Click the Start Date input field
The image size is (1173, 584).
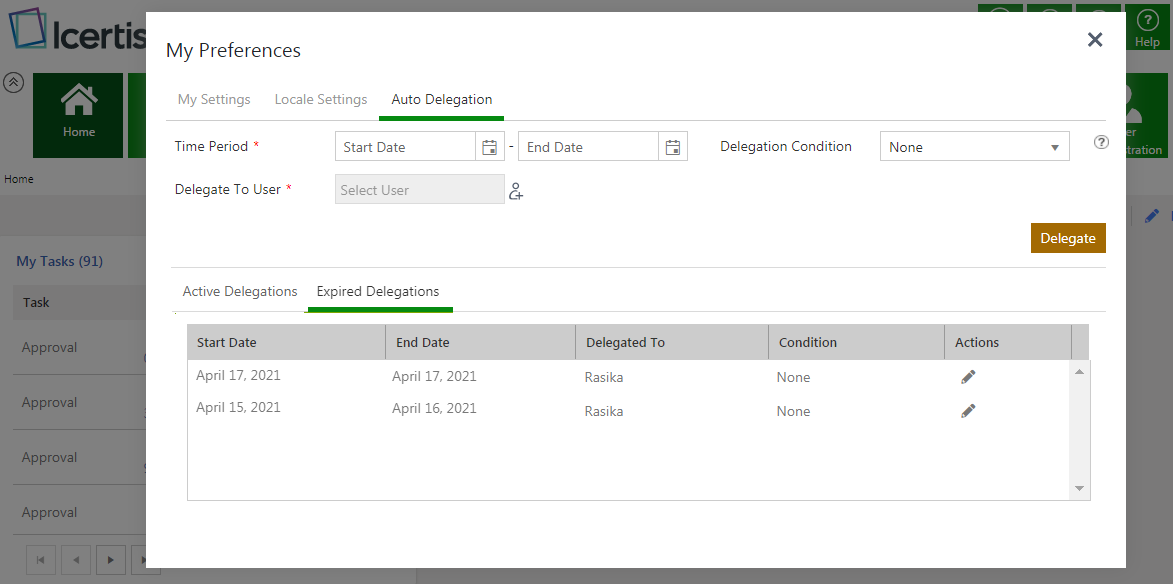(x=405, y=147)
